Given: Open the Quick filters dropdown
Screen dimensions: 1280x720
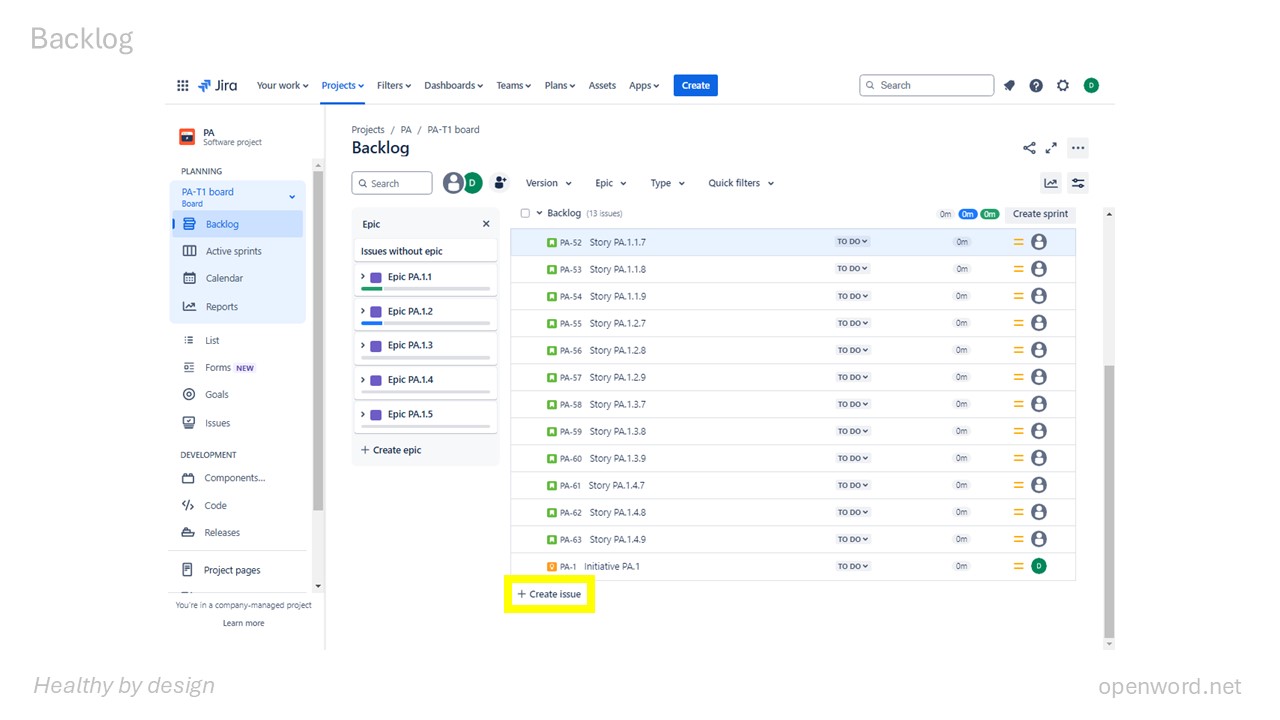Looking at the screenshot, I should click(x=742, y=183).
